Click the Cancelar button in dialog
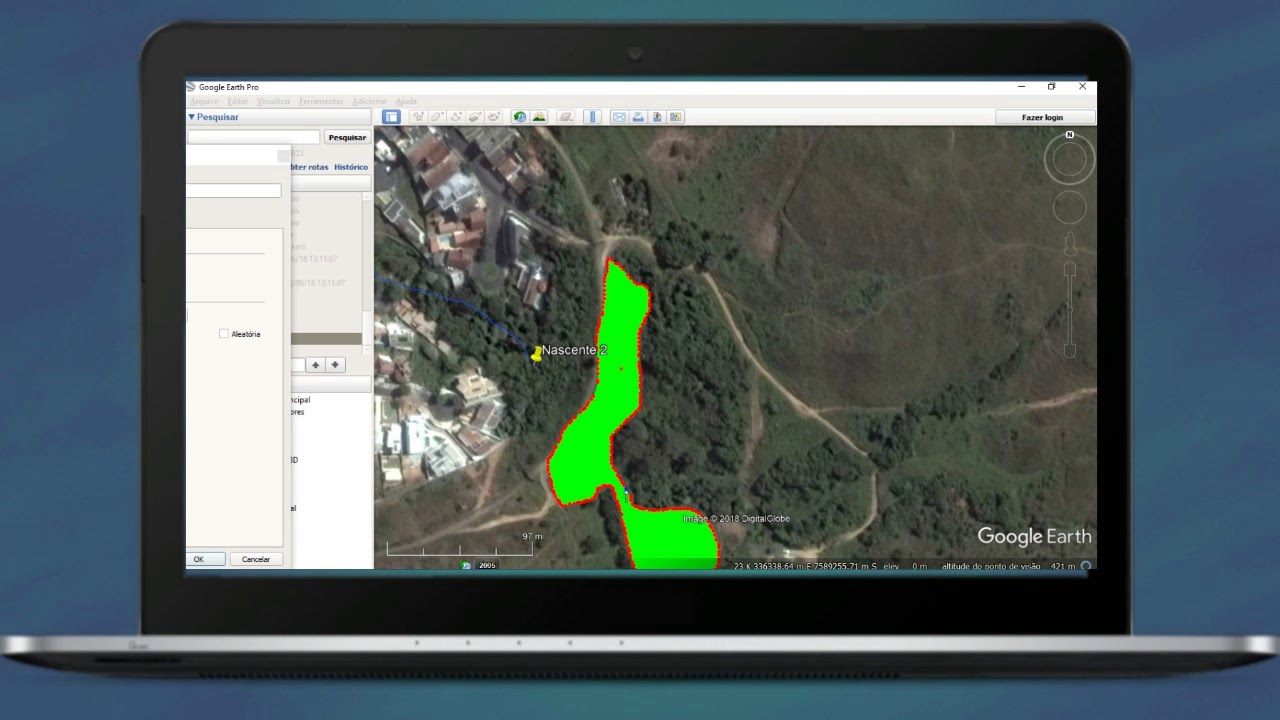 tap(256, 559)
